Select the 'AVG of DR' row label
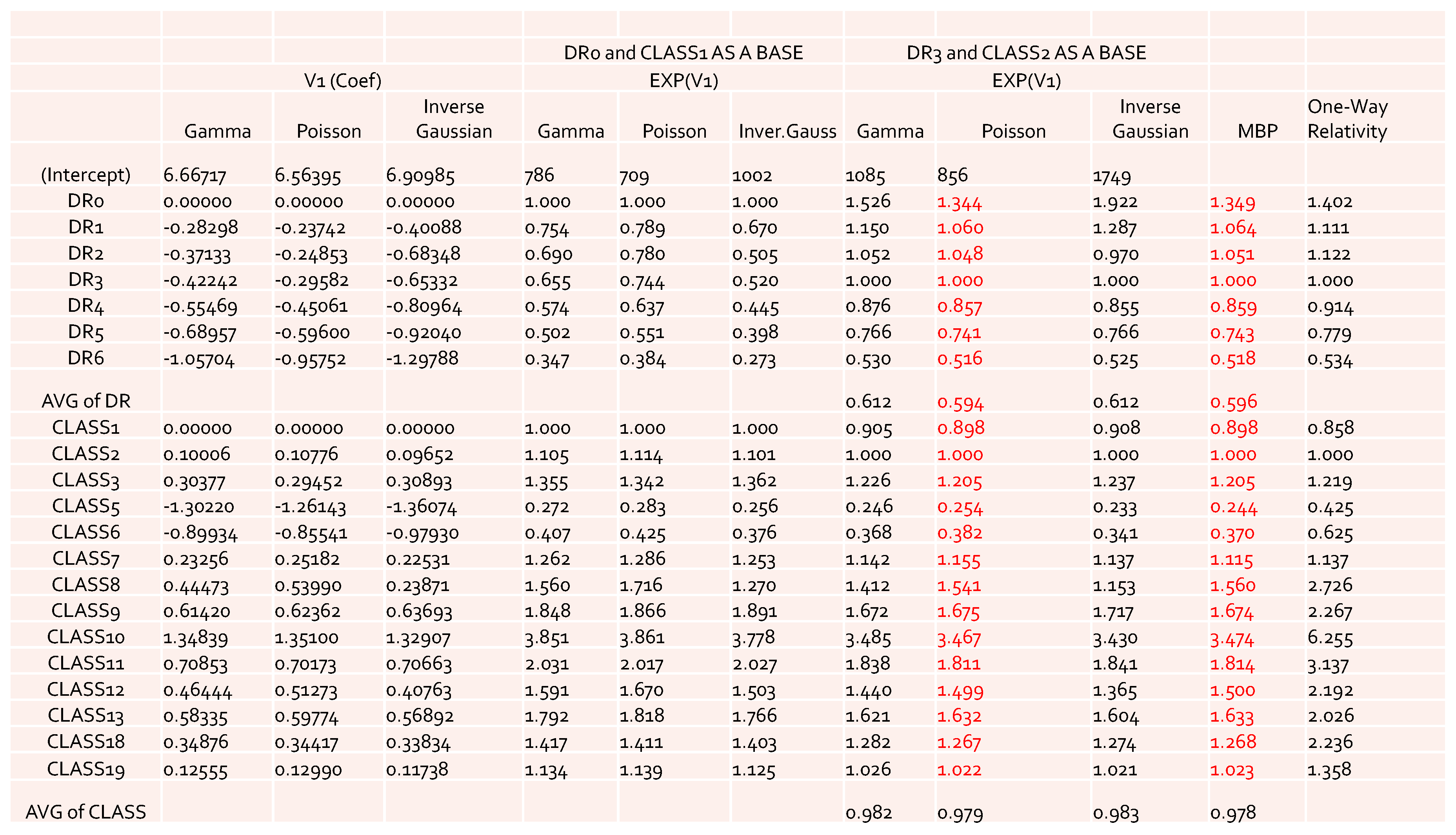Viewport: 1456px width, 835px height. 86,401
